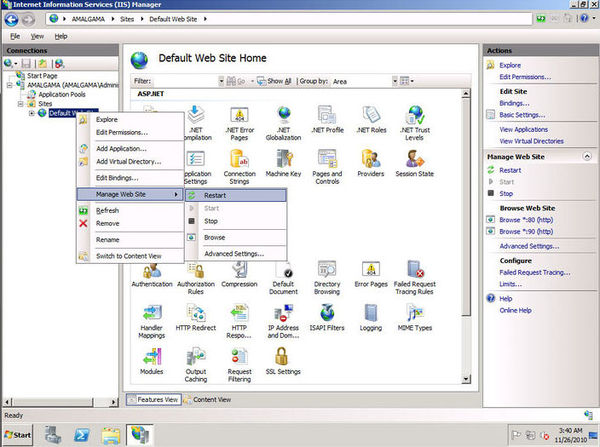600x447 pixels.
Task: Open the SSL Settings feature
Action: point(284,361)
